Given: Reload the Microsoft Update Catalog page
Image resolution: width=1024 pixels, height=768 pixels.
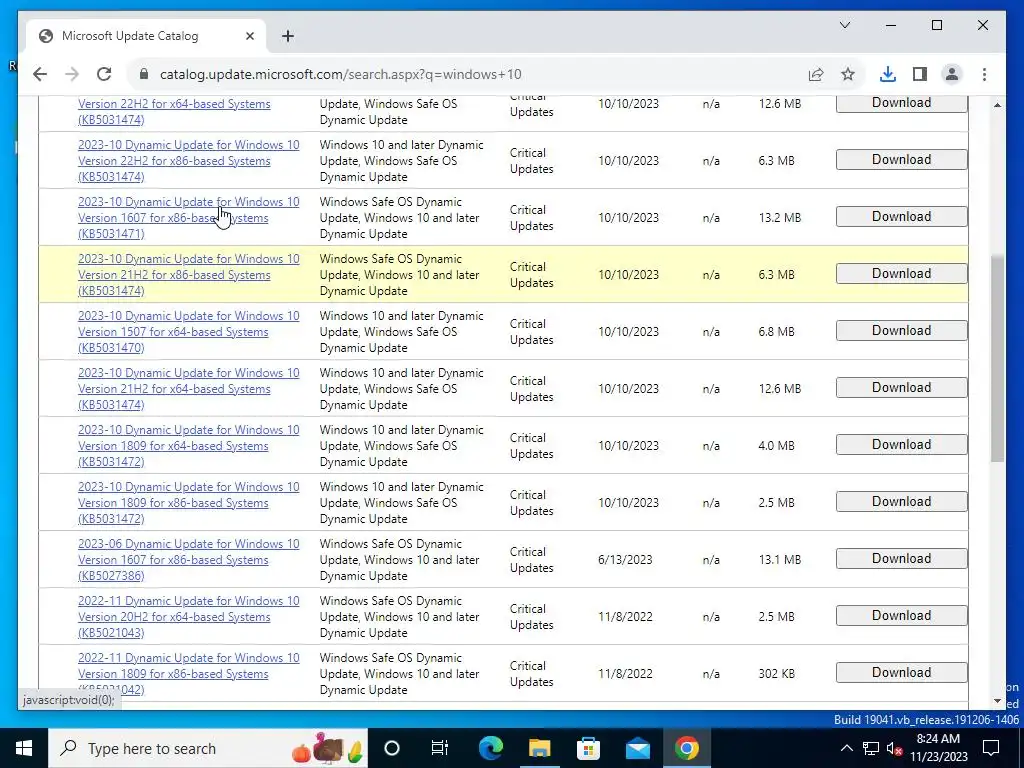Looking at the screenshot, I should (104, 74).
